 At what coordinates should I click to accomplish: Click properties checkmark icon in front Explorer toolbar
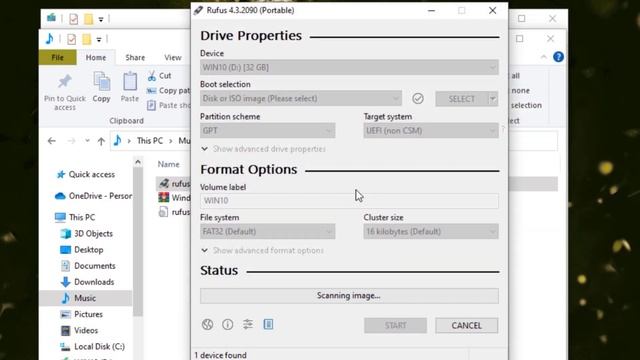71,39
